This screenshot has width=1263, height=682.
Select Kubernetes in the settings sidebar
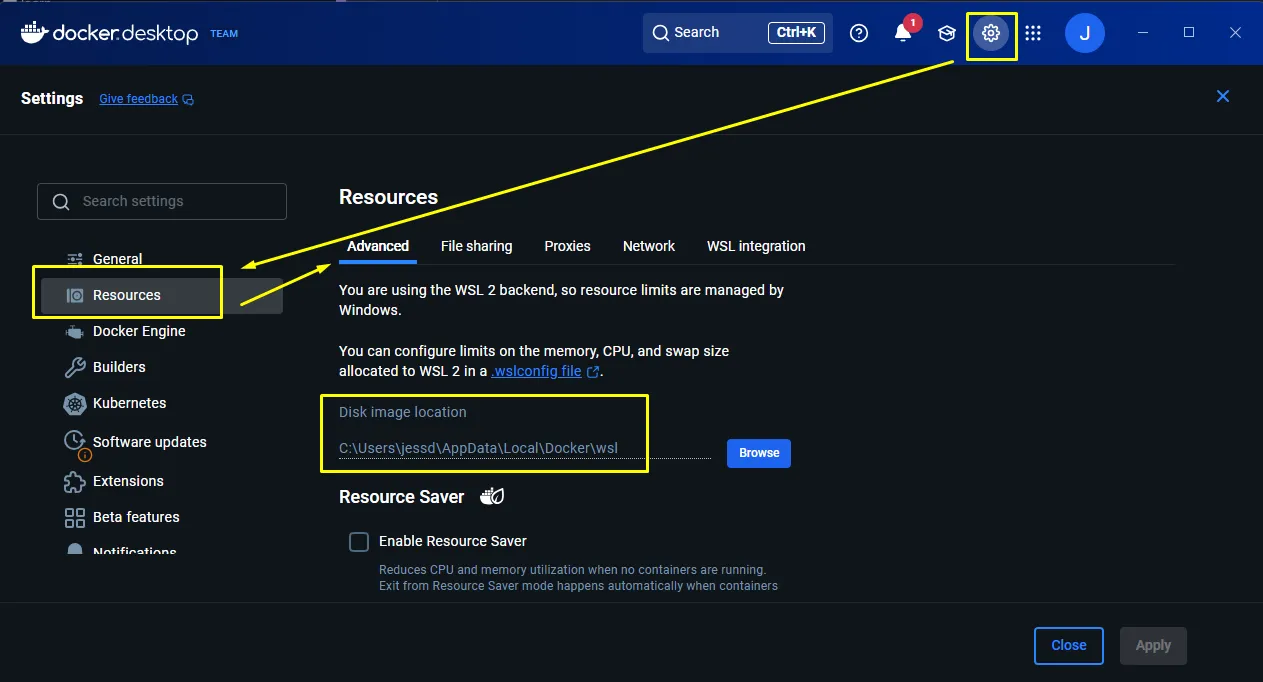click(129, 403)
